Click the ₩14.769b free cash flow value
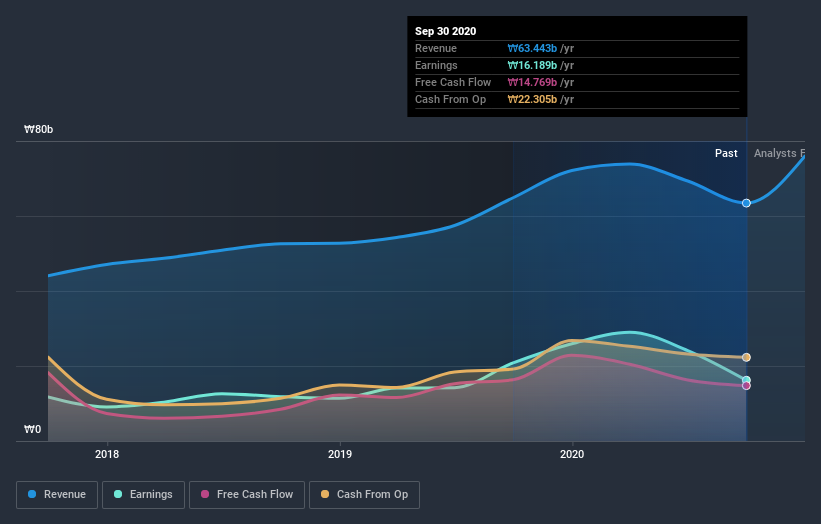Image resolution: width=821 pixels, height=524 pixels. [532, 83]
